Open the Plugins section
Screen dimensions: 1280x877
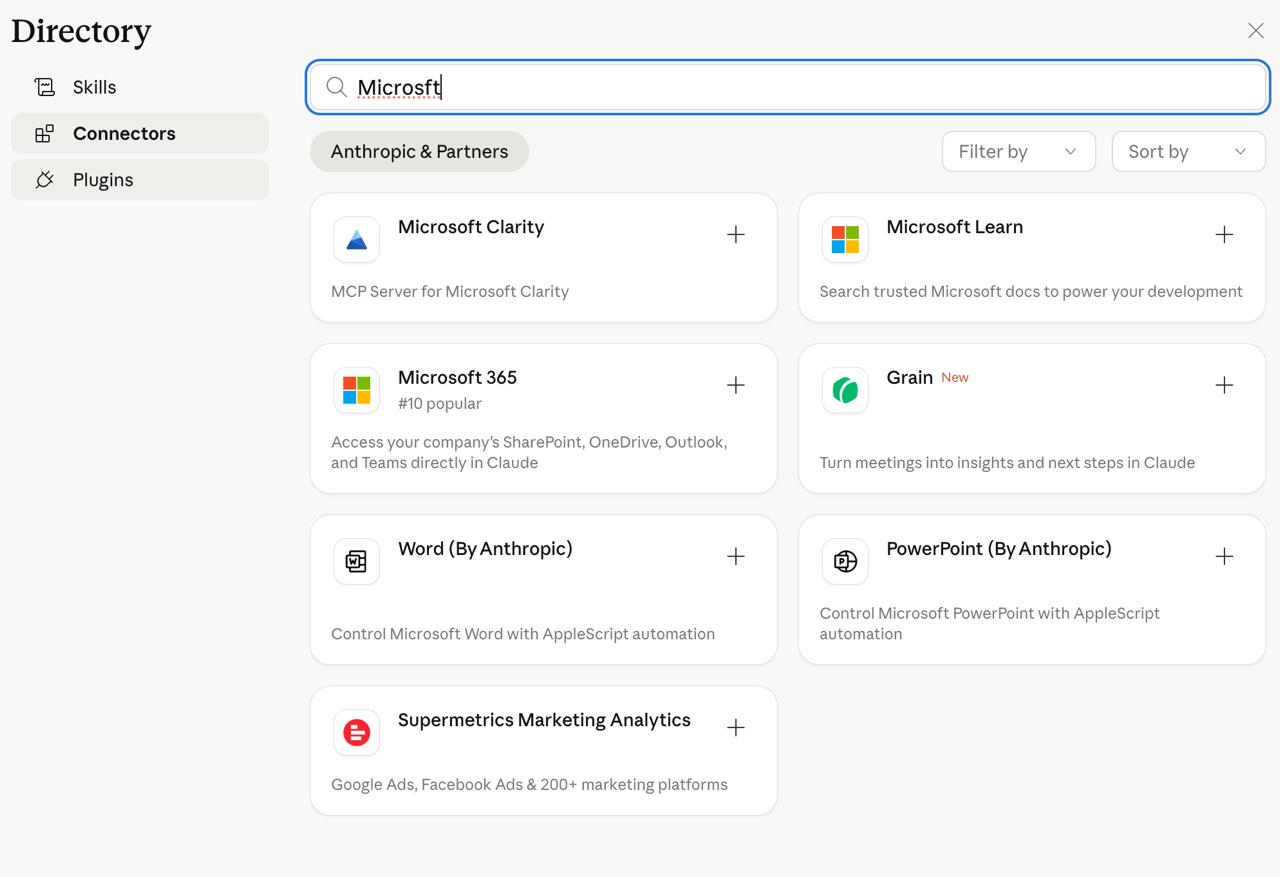click(x=140, y=180)
